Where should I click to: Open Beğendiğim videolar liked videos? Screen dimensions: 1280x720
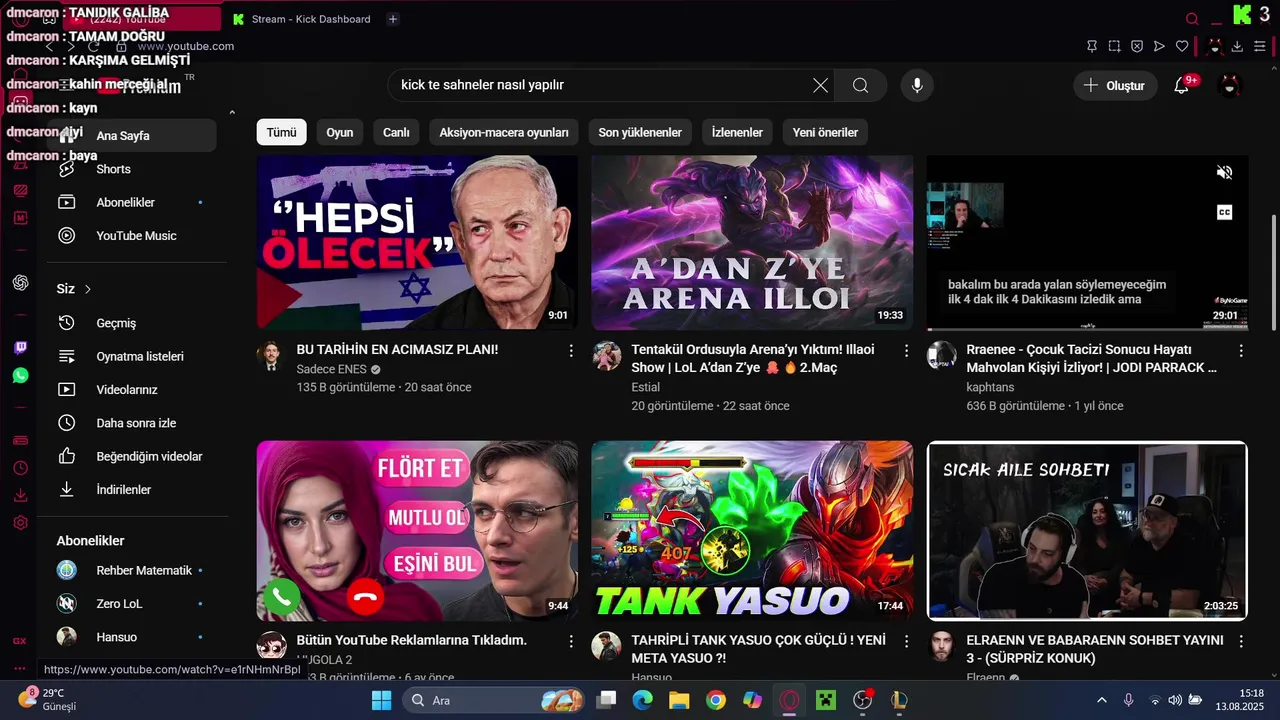point(132,456)
